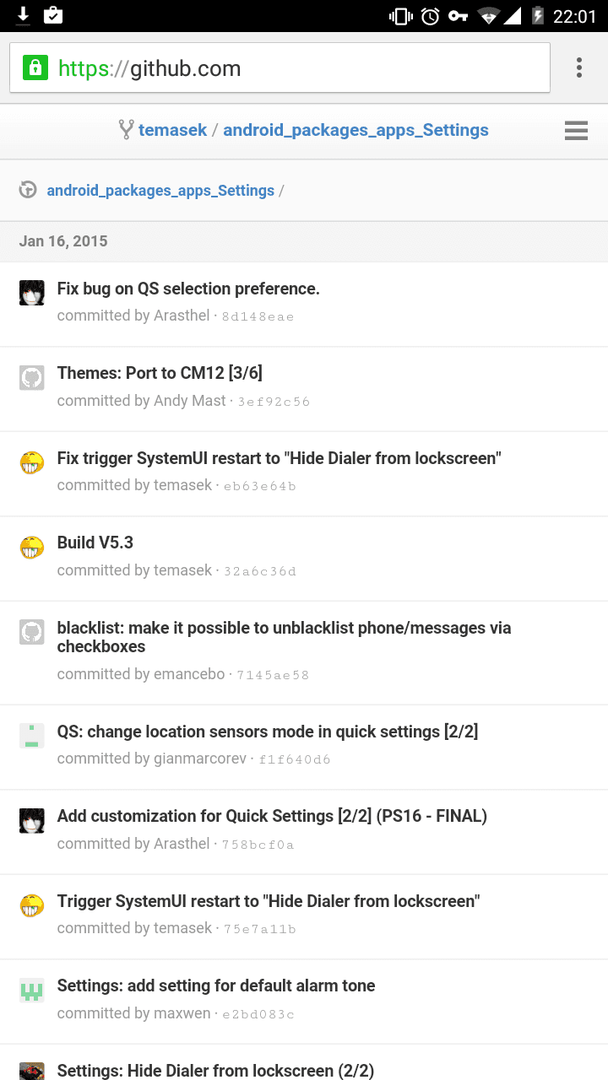
Task: Open the default alarm tone commit
Action: (x=216, y=986)
